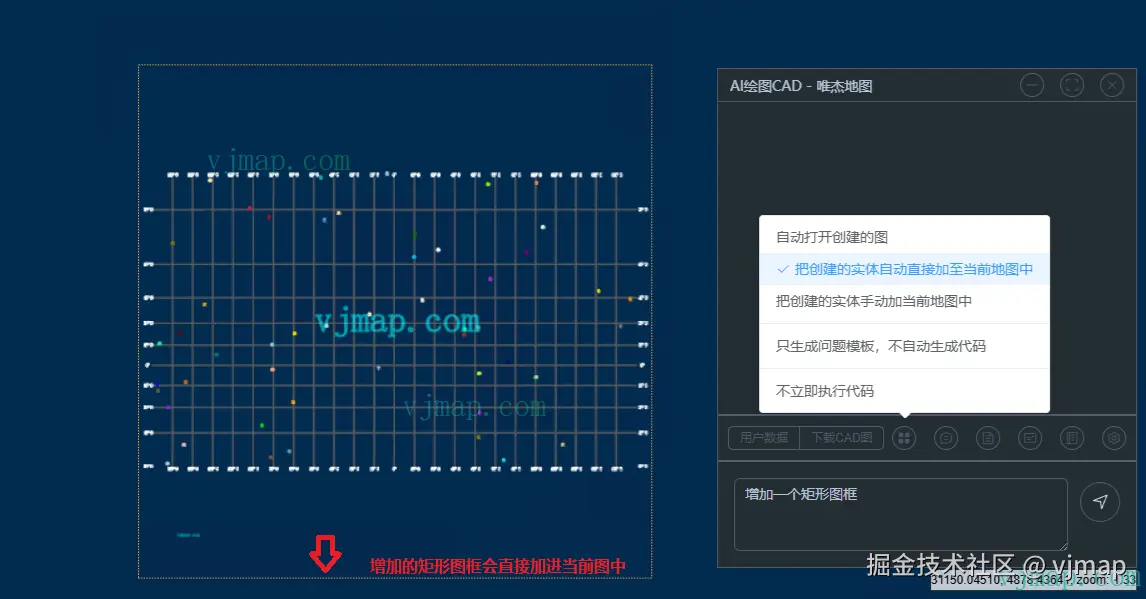
Task: Click the 下载CAD图 button
Action: point(841,438)
